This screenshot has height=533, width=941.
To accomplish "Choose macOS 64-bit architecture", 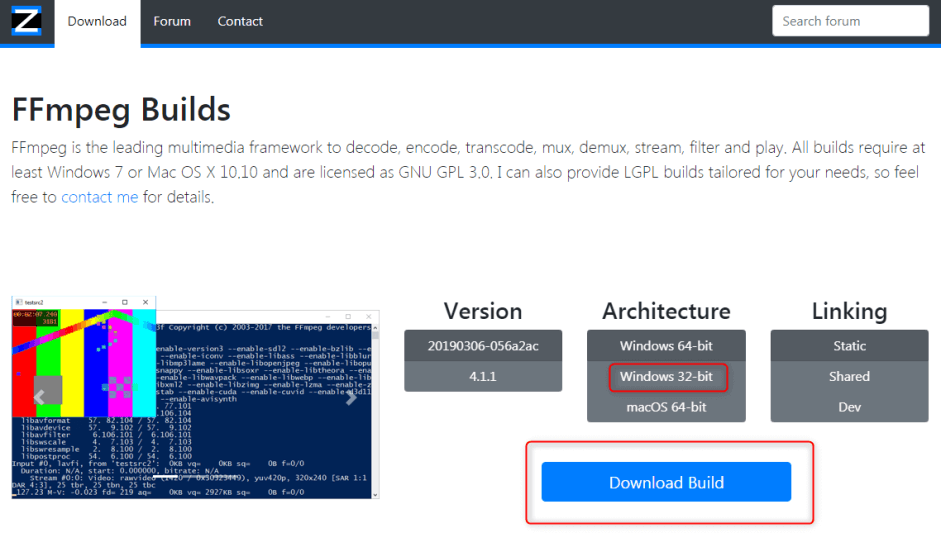I will coord(666,407).
